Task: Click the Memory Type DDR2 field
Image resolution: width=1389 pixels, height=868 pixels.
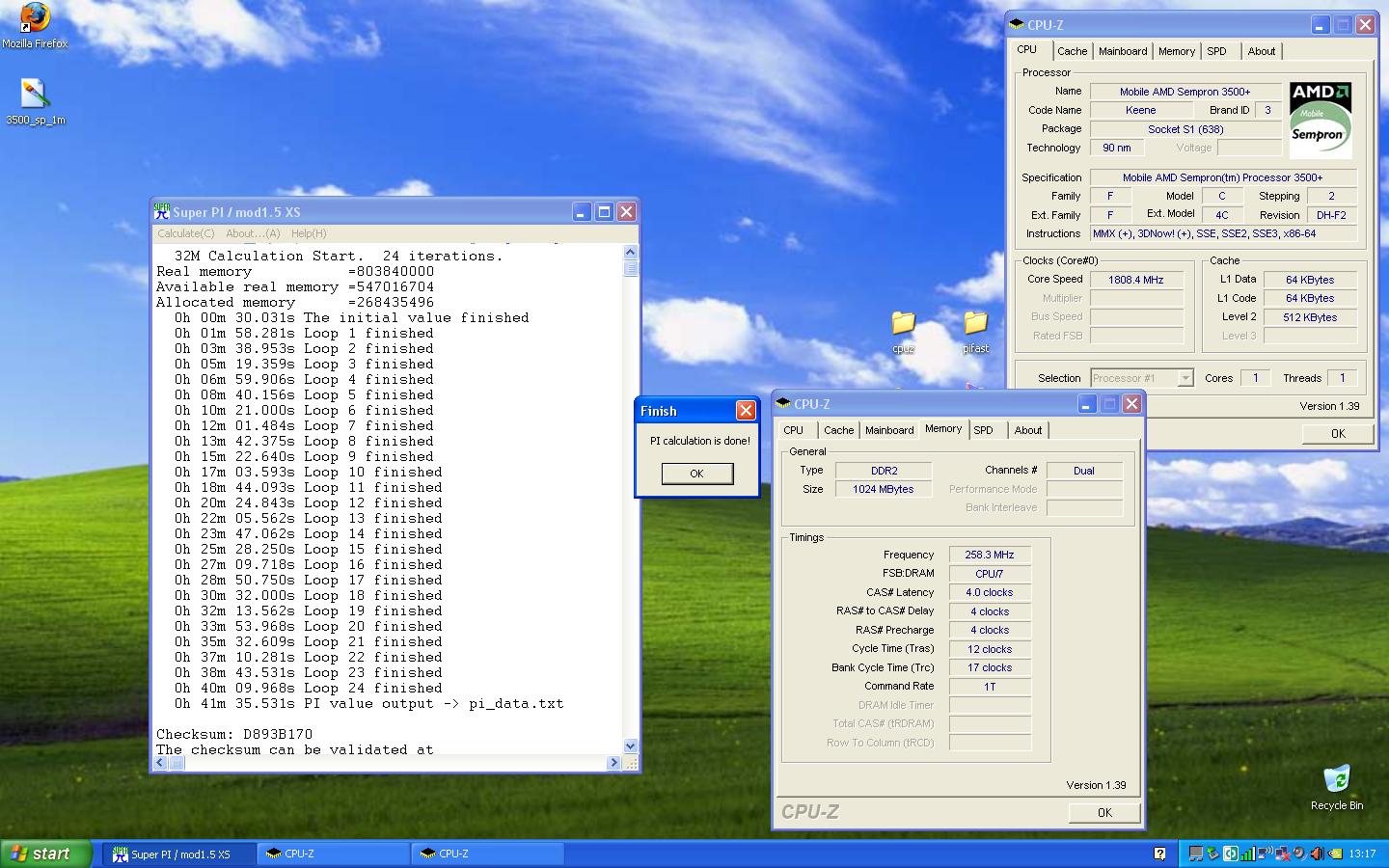Action: (x=884, y=471)
